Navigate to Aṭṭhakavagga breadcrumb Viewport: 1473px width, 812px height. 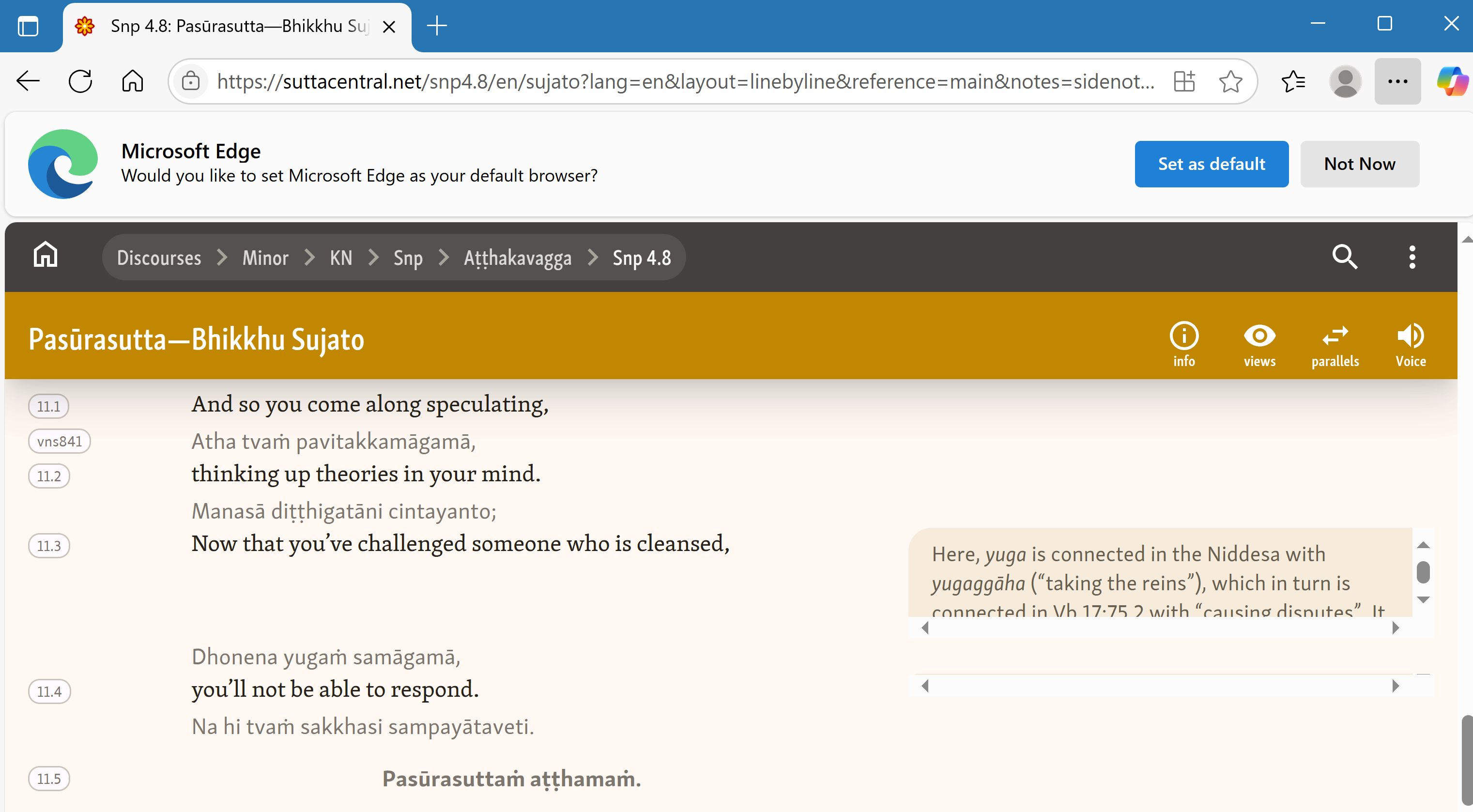coord(518,258)
